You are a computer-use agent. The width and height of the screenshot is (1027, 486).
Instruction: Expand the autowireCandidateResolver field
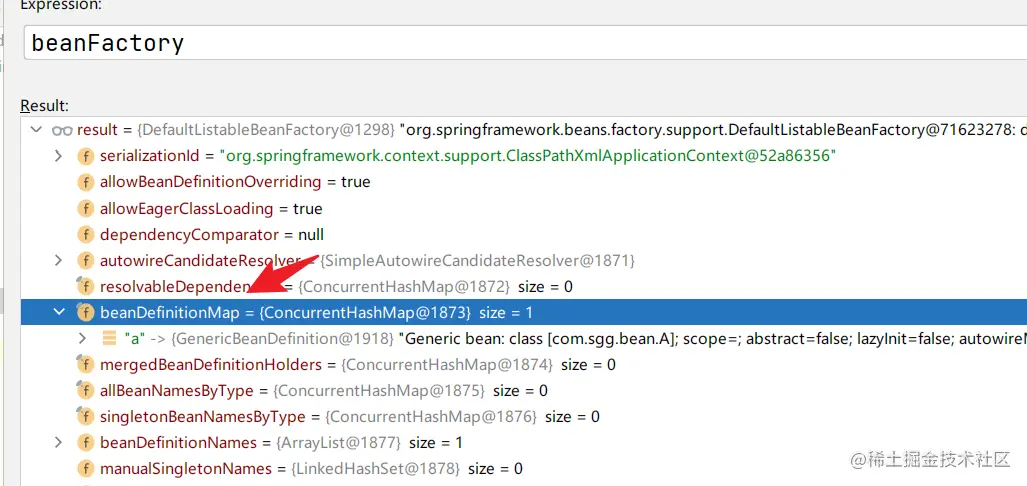pos(58,261)
